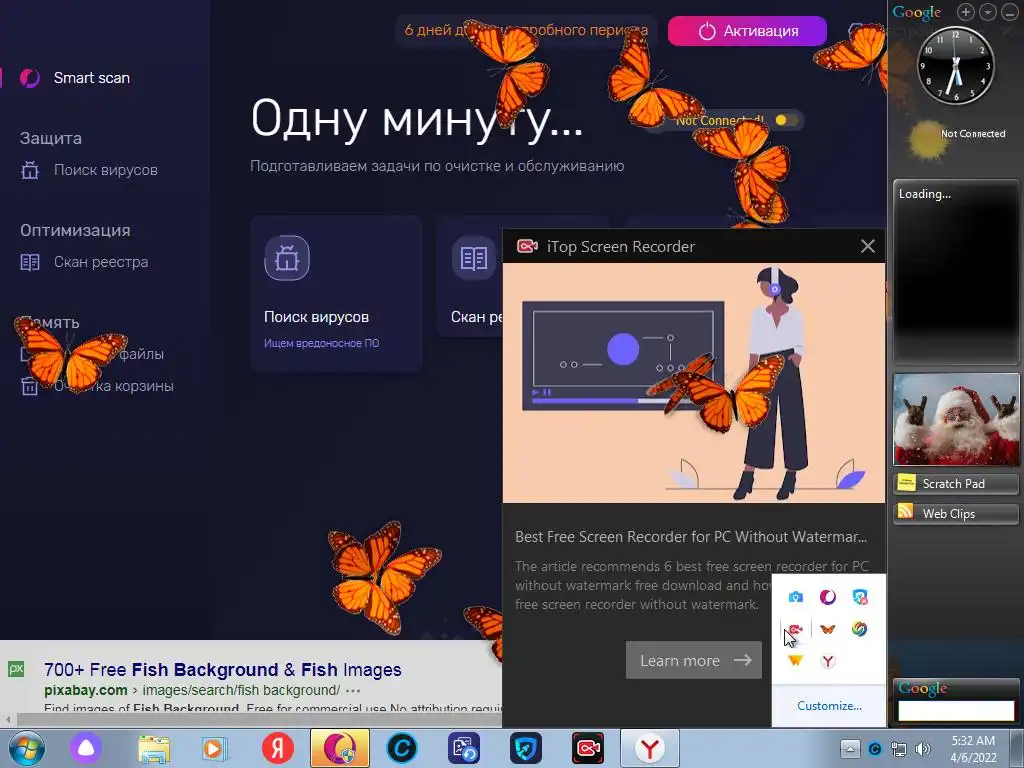Close the iTop Screen Recorder popup
Screen dimensions: 1024x768
tap(867, 246)
